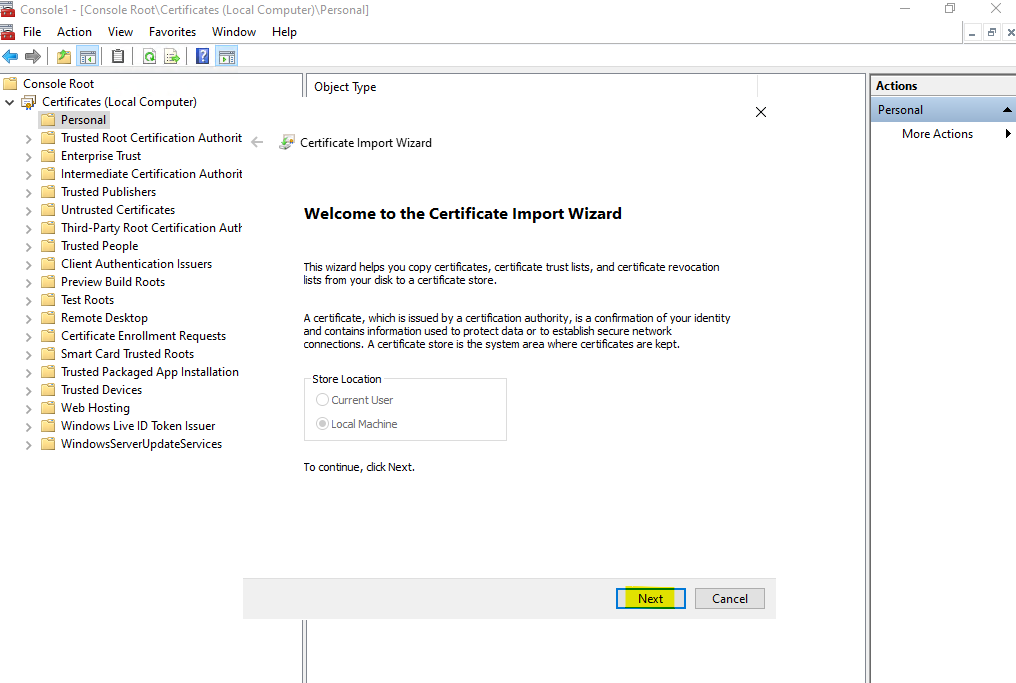Select Windows Live ID Token Issuer item
This screenshot has height=683, width=1016.
(x=138, y=426)
